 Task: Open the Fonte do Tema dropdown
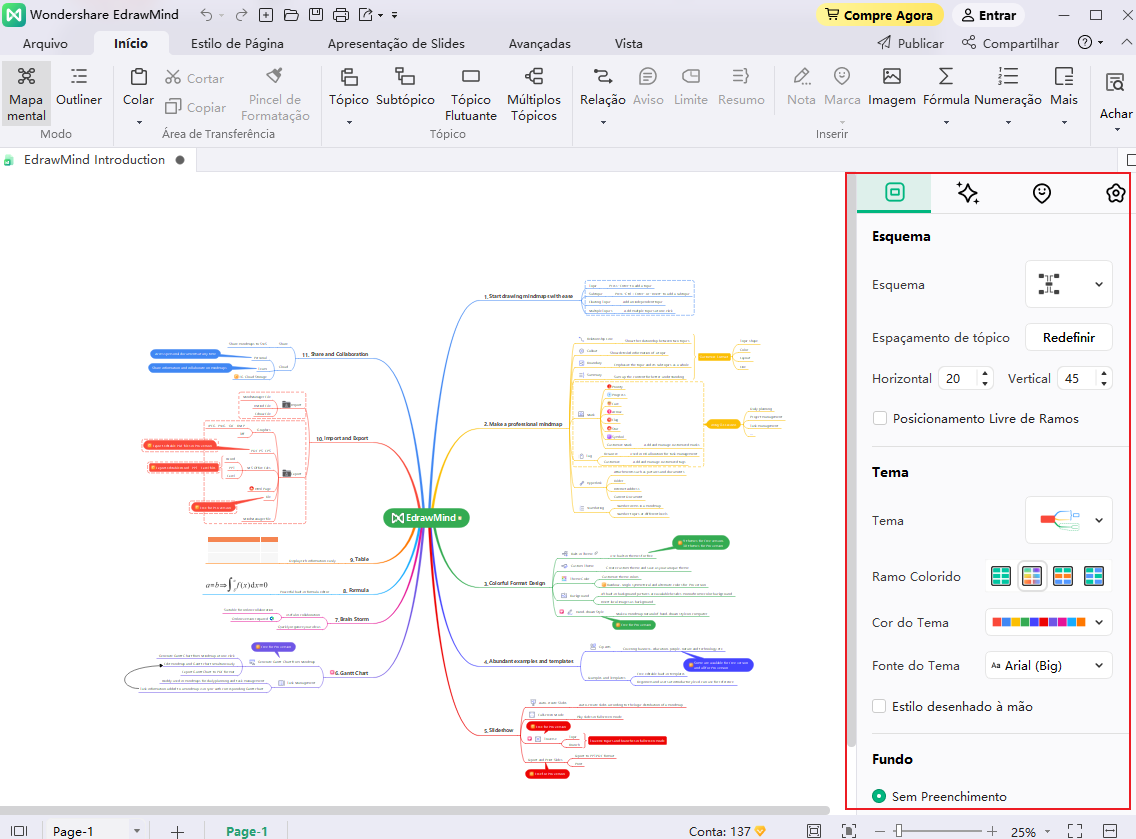point(1048,666)
